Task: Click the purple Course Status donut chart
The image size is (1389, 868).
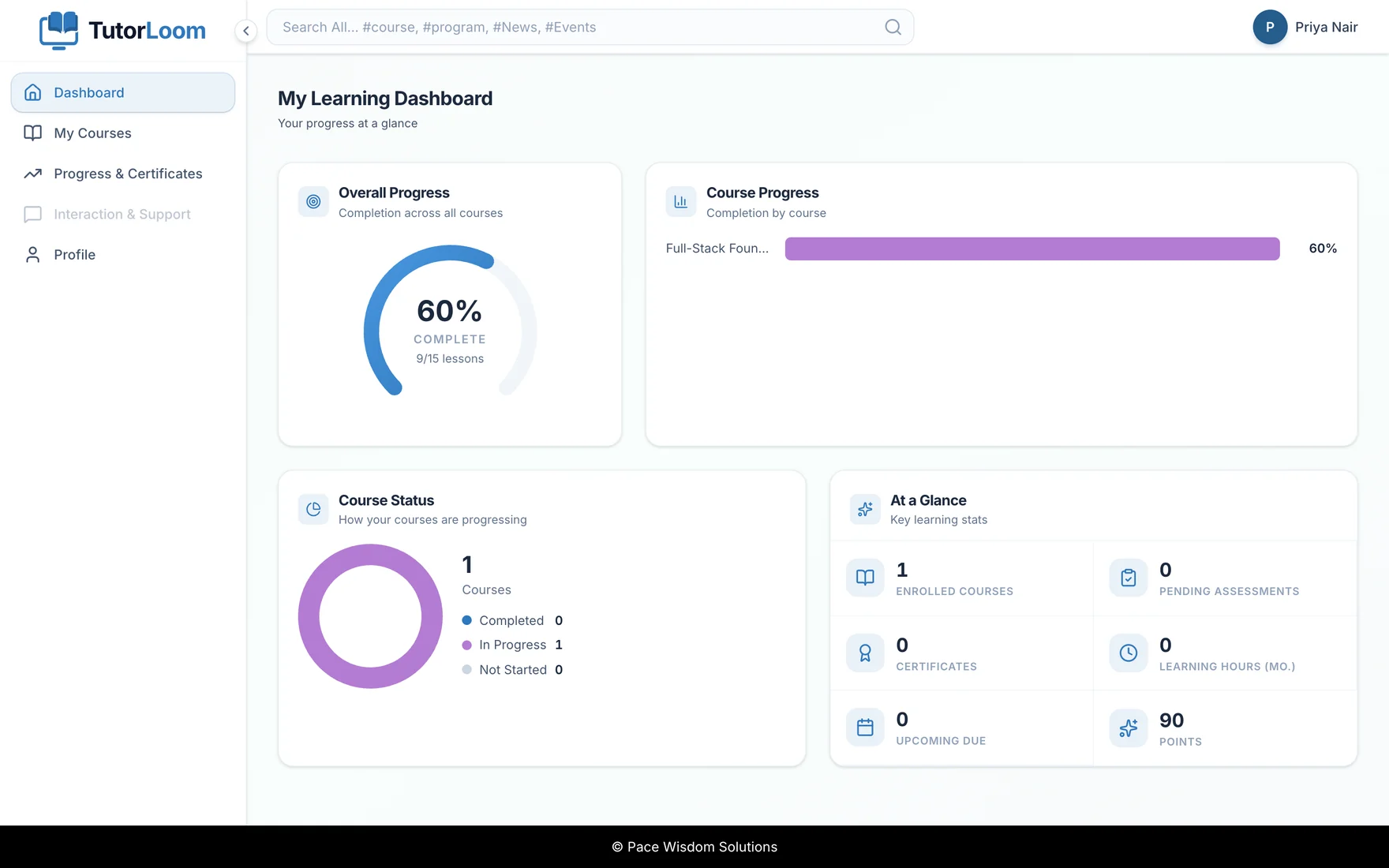Action: [x=370, y=616]
